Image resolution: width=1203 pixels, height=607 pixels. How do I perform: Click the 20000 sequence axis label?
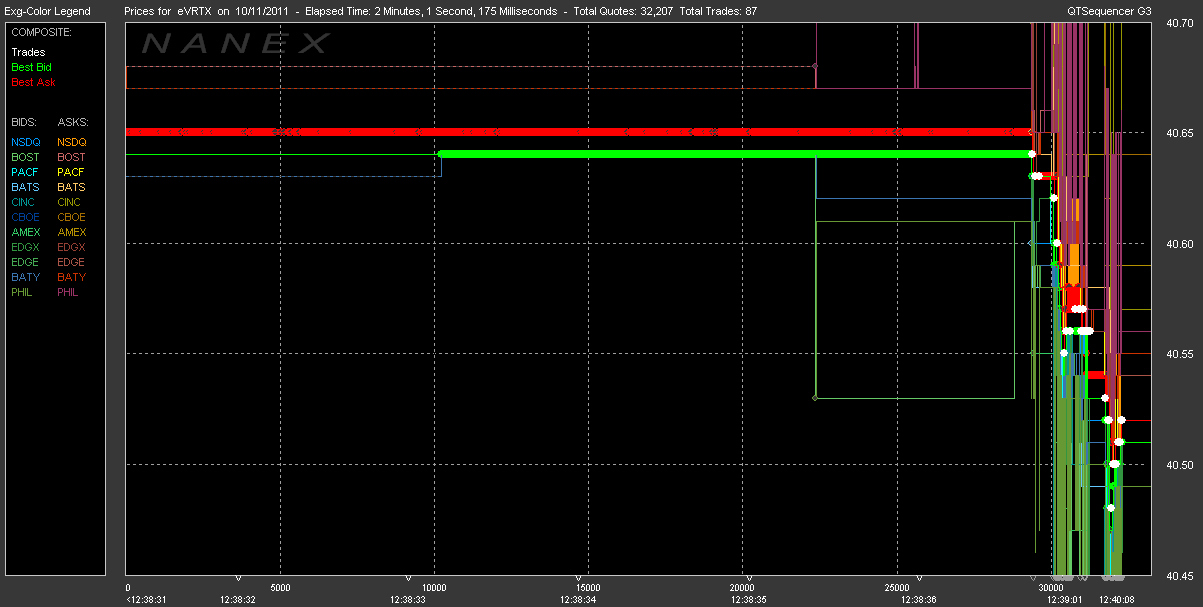pyautogui.click(x=741, y=588)
